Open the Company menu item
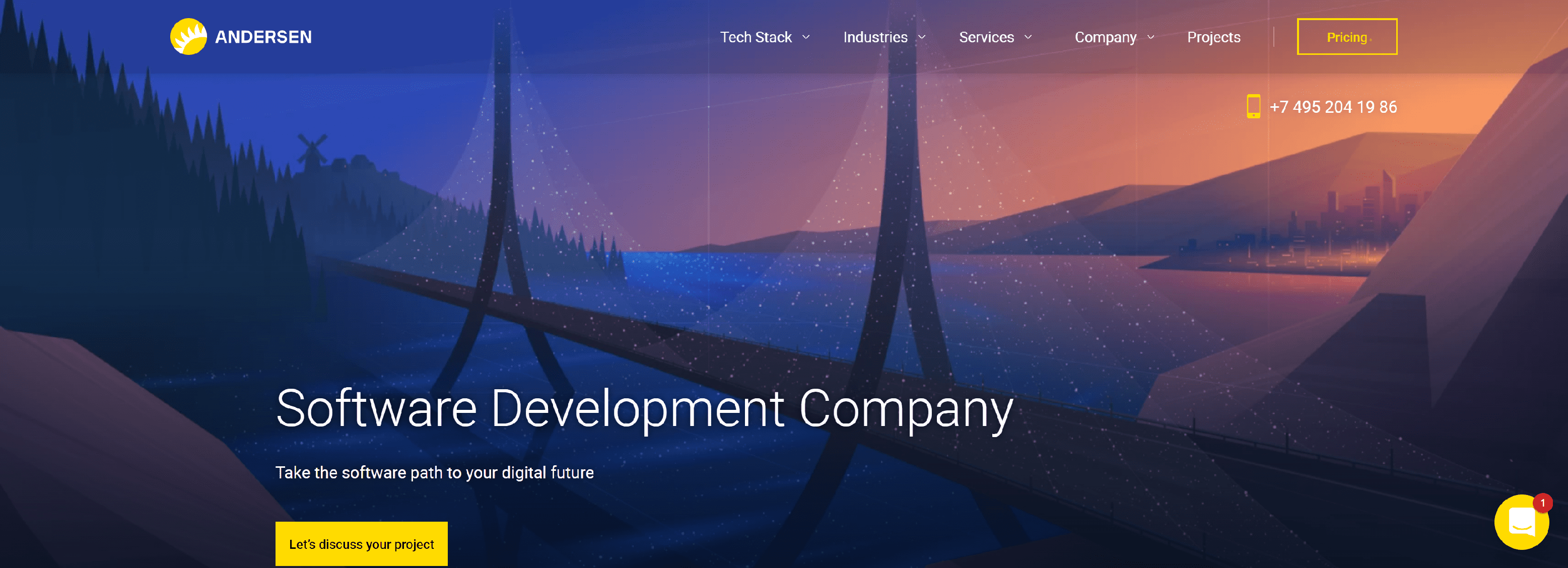 coord(1106,38)
